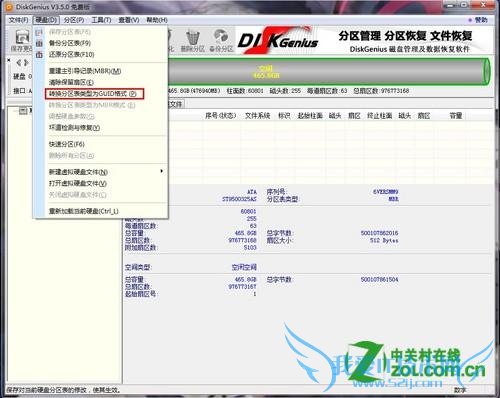500x398 pixels.
Task: Click the 分区表类型 MBR value
Action: 393,199
